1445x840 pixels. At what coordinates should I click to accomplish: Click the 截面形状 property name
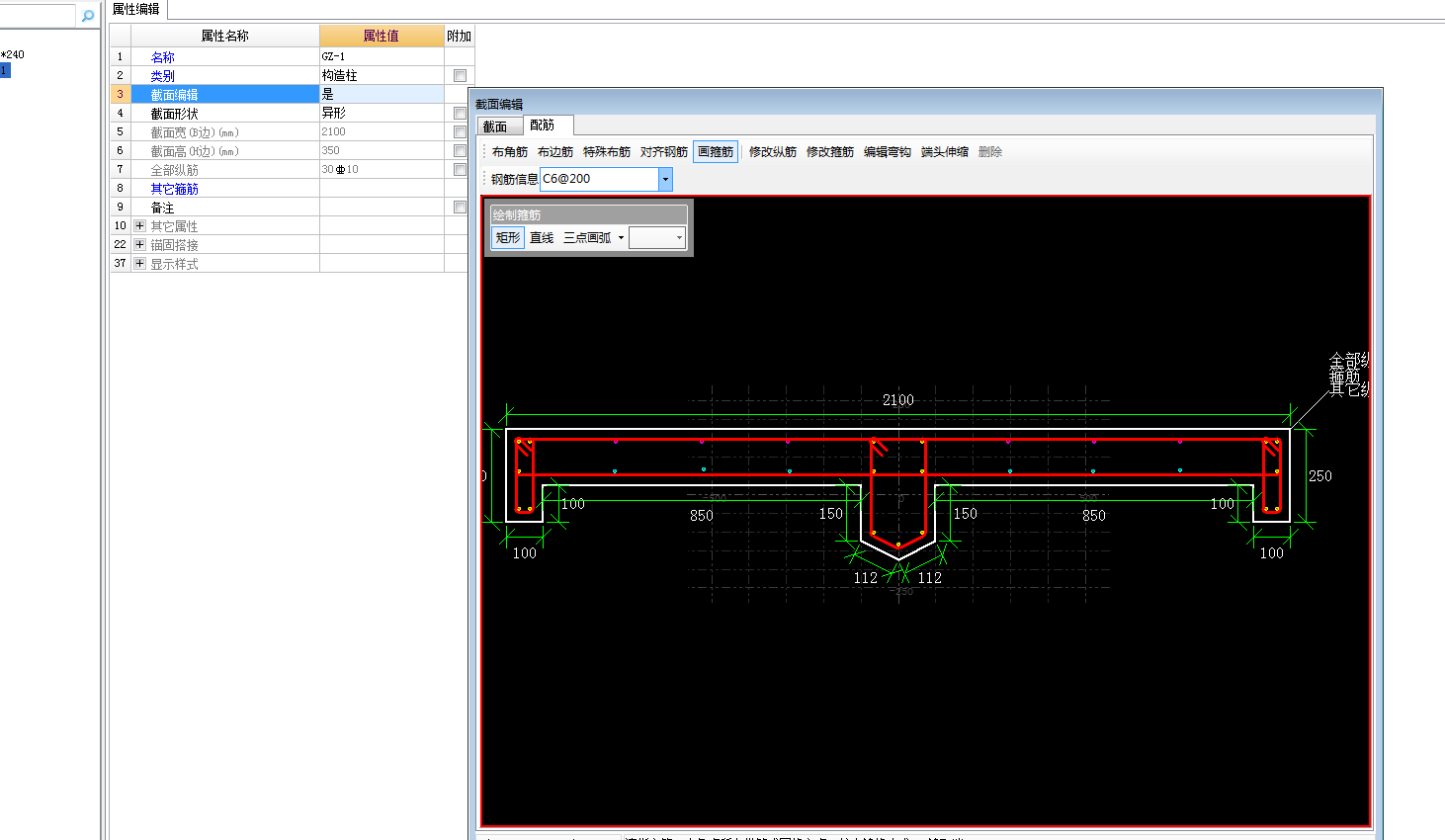click(x=175, y=114)
